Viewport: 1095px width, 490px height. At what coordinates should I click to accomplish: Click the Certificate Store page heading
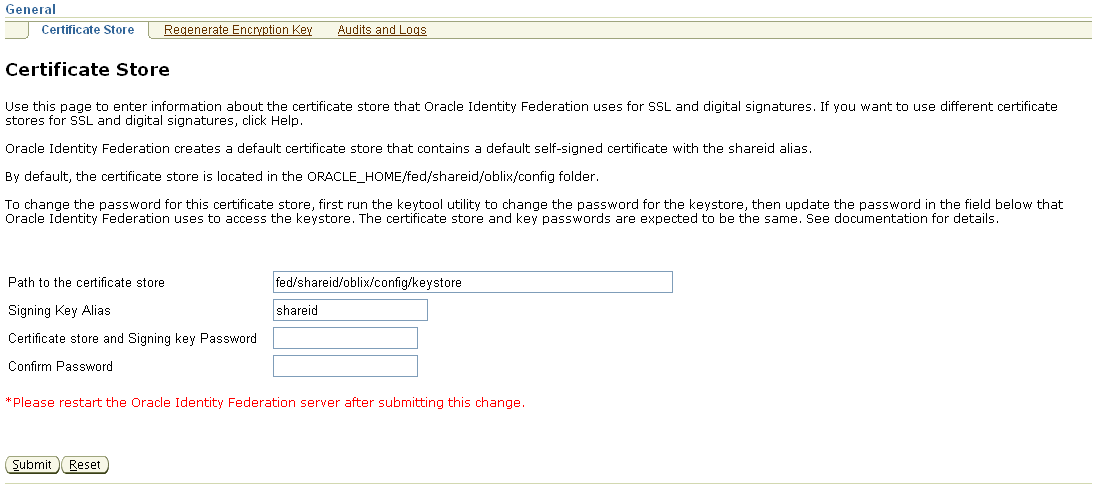(87, 70)
